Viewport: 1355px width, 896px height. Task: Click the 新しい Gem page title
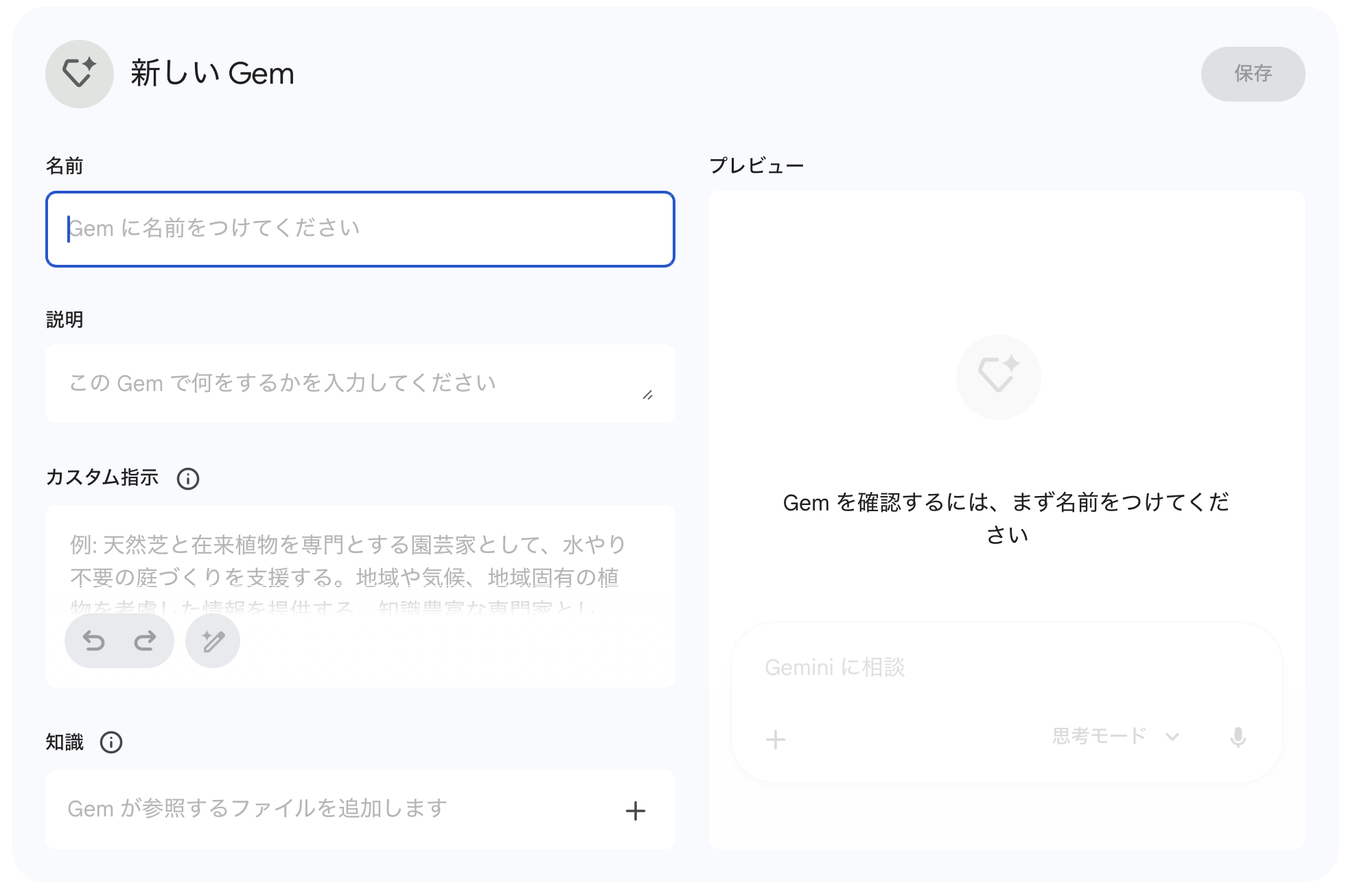(x=212, y=73)
